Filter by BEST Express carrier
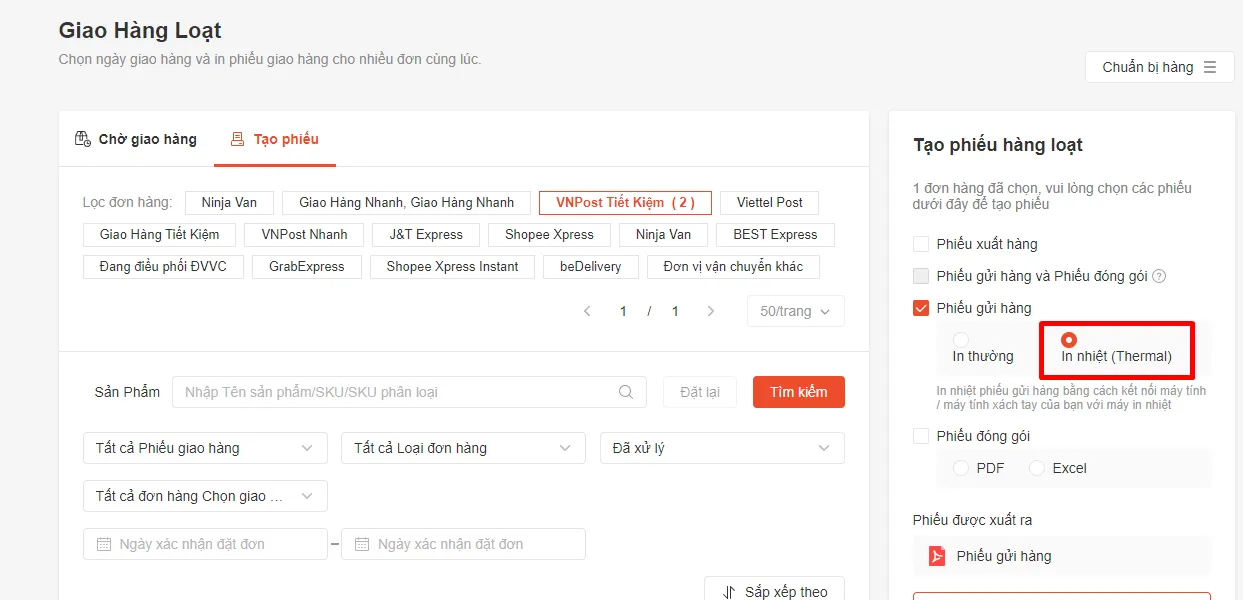Image resolution: width=1243 pixels, height=600 pixels. [775, 235]
